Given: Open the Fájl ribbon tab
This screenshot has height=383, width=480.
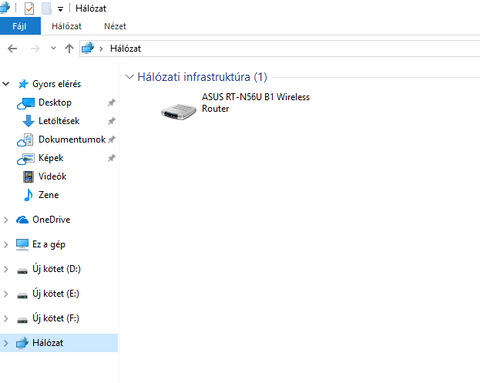Looking at the screenshot, I should click(20, 26).
